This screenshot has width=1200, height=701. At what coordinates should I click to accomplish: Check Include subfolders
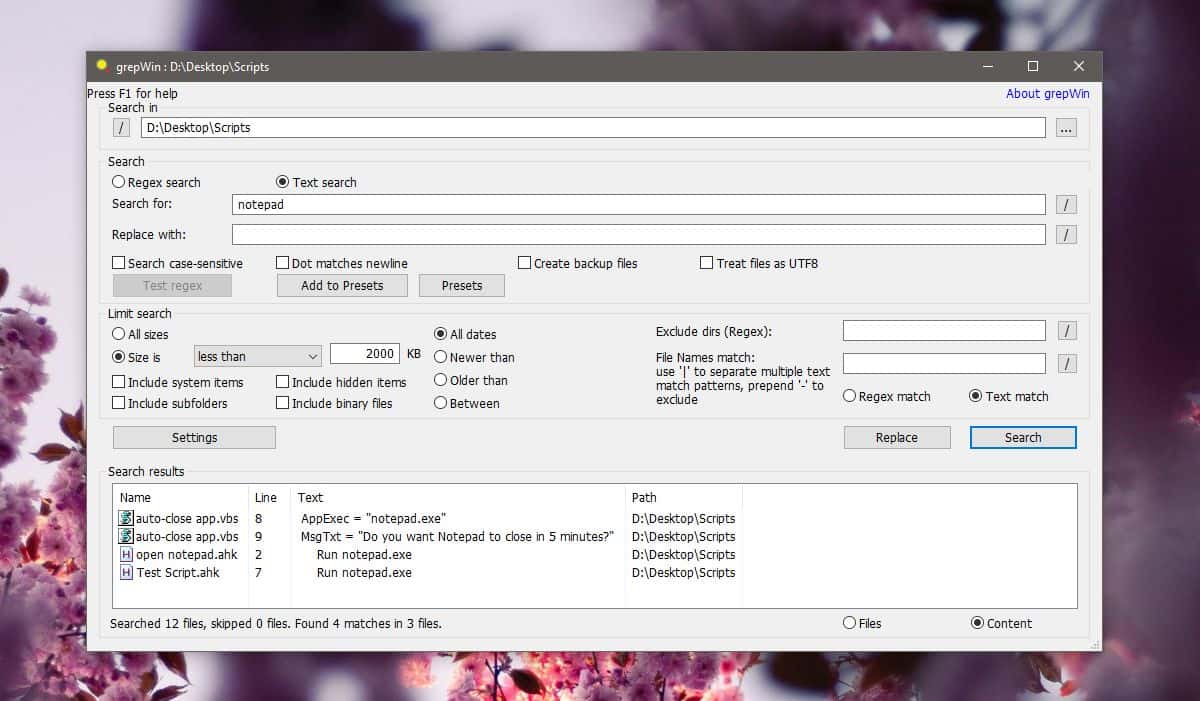point(117,403)
